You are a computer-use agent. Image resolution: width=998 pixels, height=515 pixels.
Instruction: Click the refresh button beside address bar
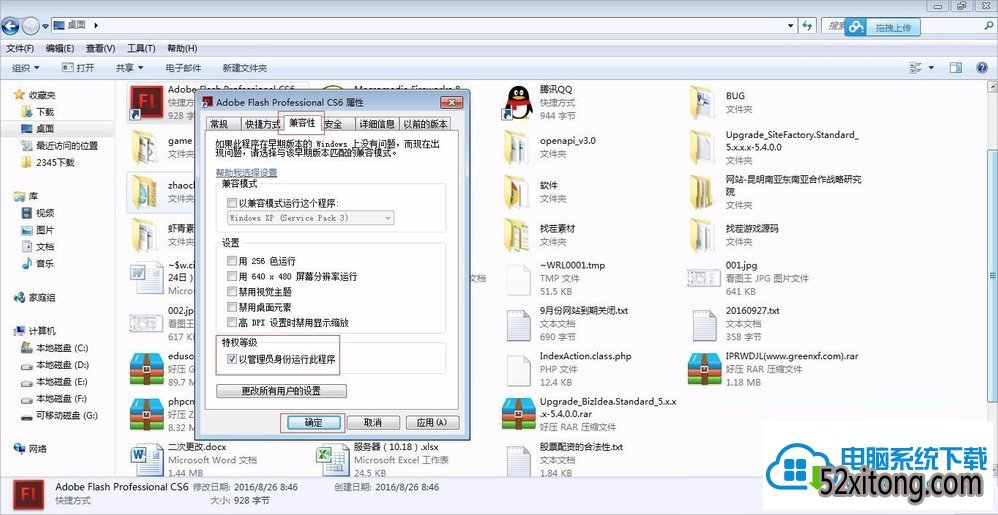click(x=807, y=25)
